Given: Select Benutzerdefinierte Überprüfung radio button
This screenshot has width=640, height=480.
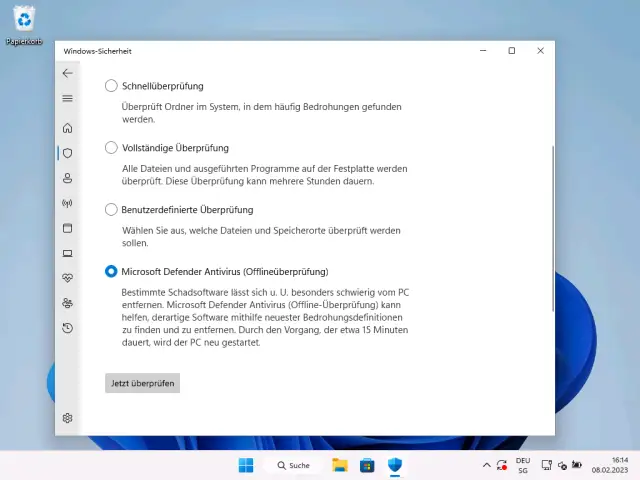Looking at the screenshot, I should coord(111,209).
